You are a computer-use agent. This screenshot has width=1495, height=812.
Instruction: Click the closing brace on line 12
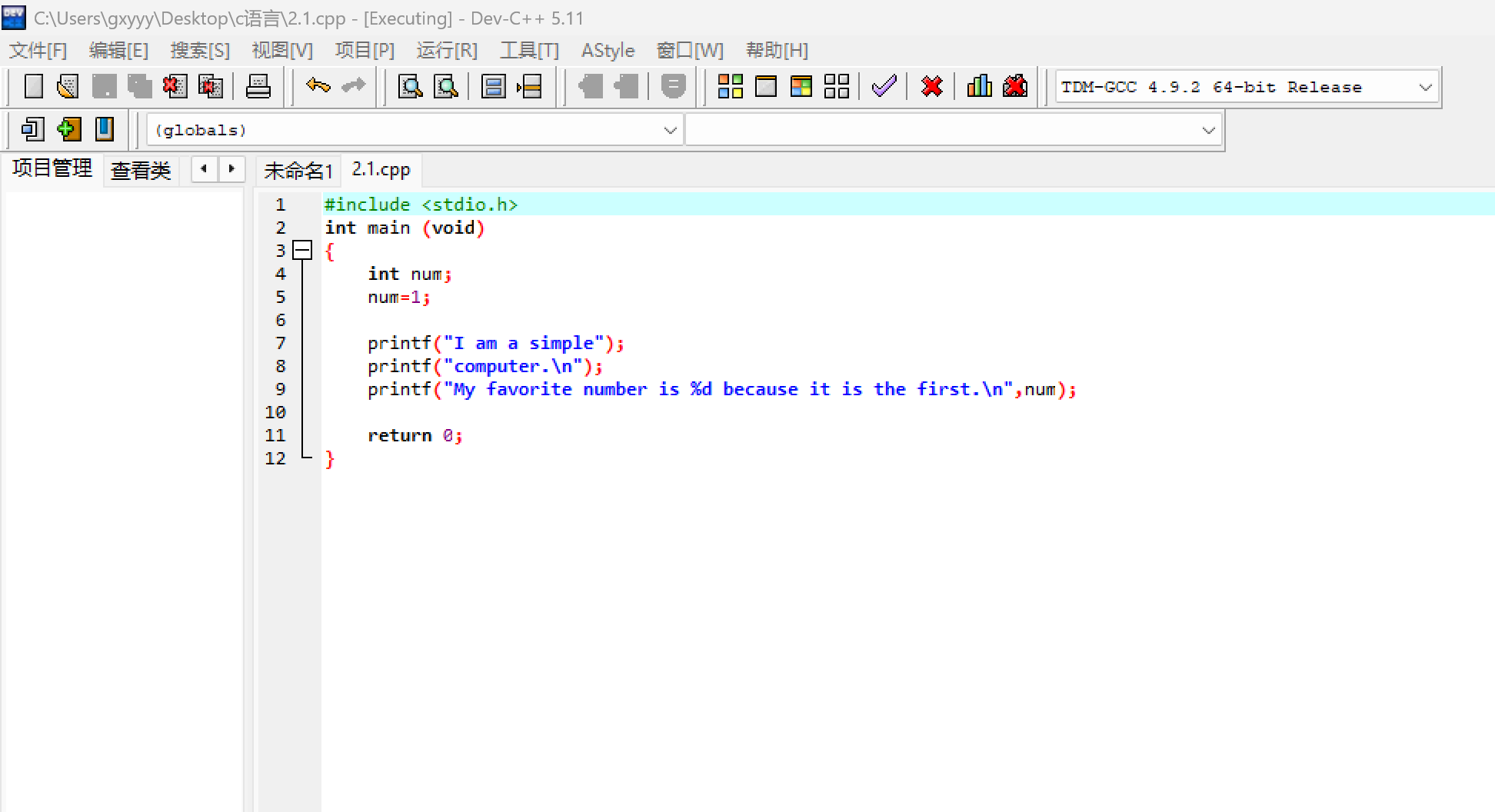coord(330,459)
